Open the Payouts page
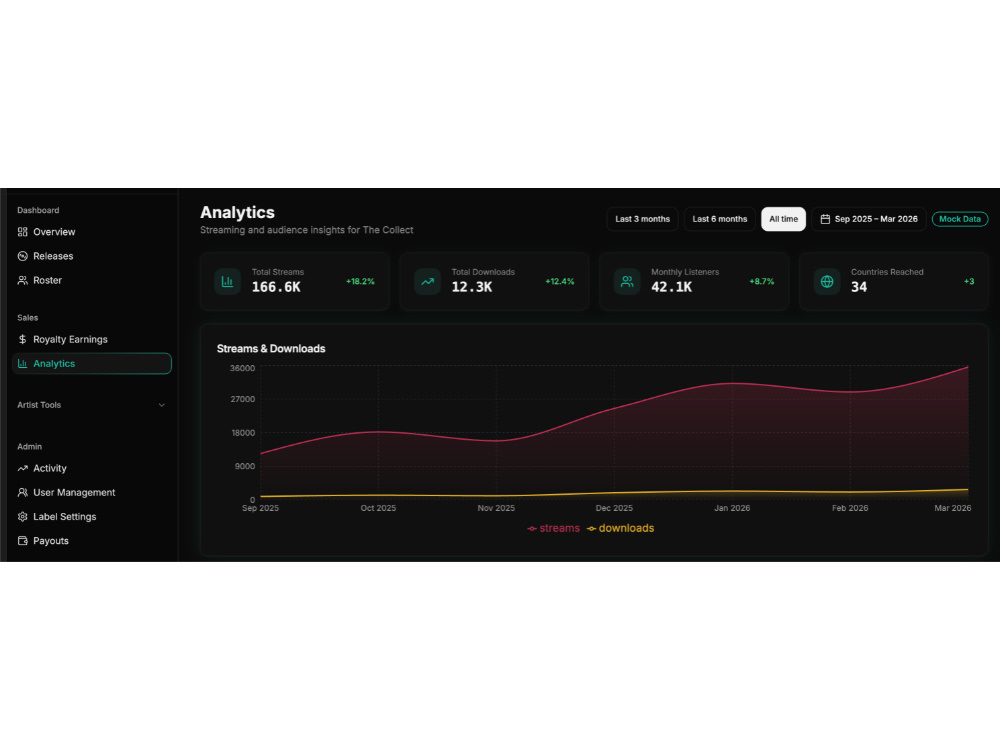 (x=91, y=541)
